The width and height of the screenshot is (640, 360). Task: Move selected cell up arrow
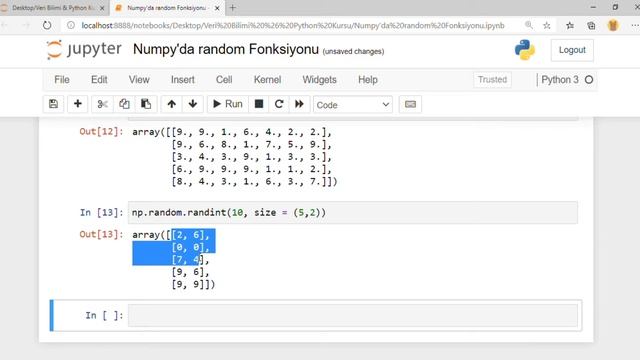coord(171,104)
